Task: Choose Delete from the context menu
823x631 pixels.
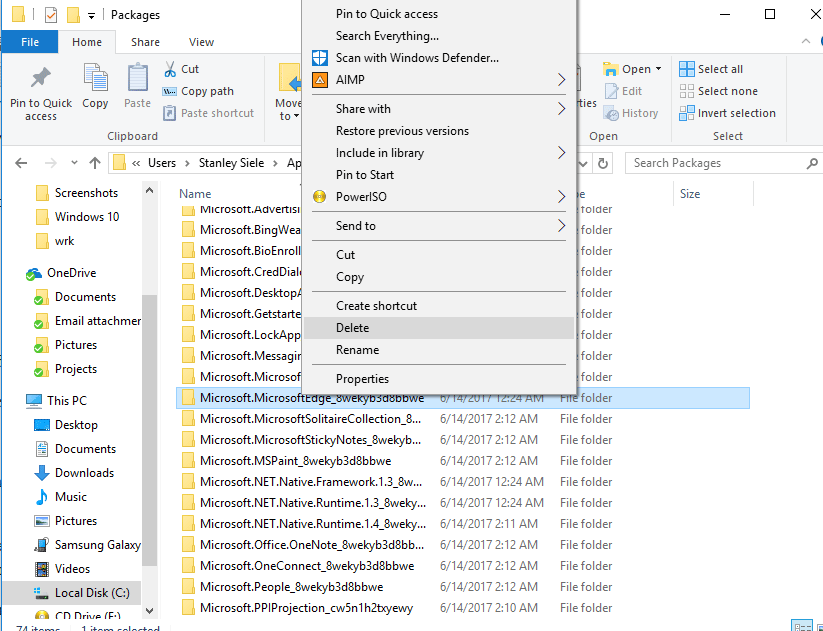Action: point(439,328)
